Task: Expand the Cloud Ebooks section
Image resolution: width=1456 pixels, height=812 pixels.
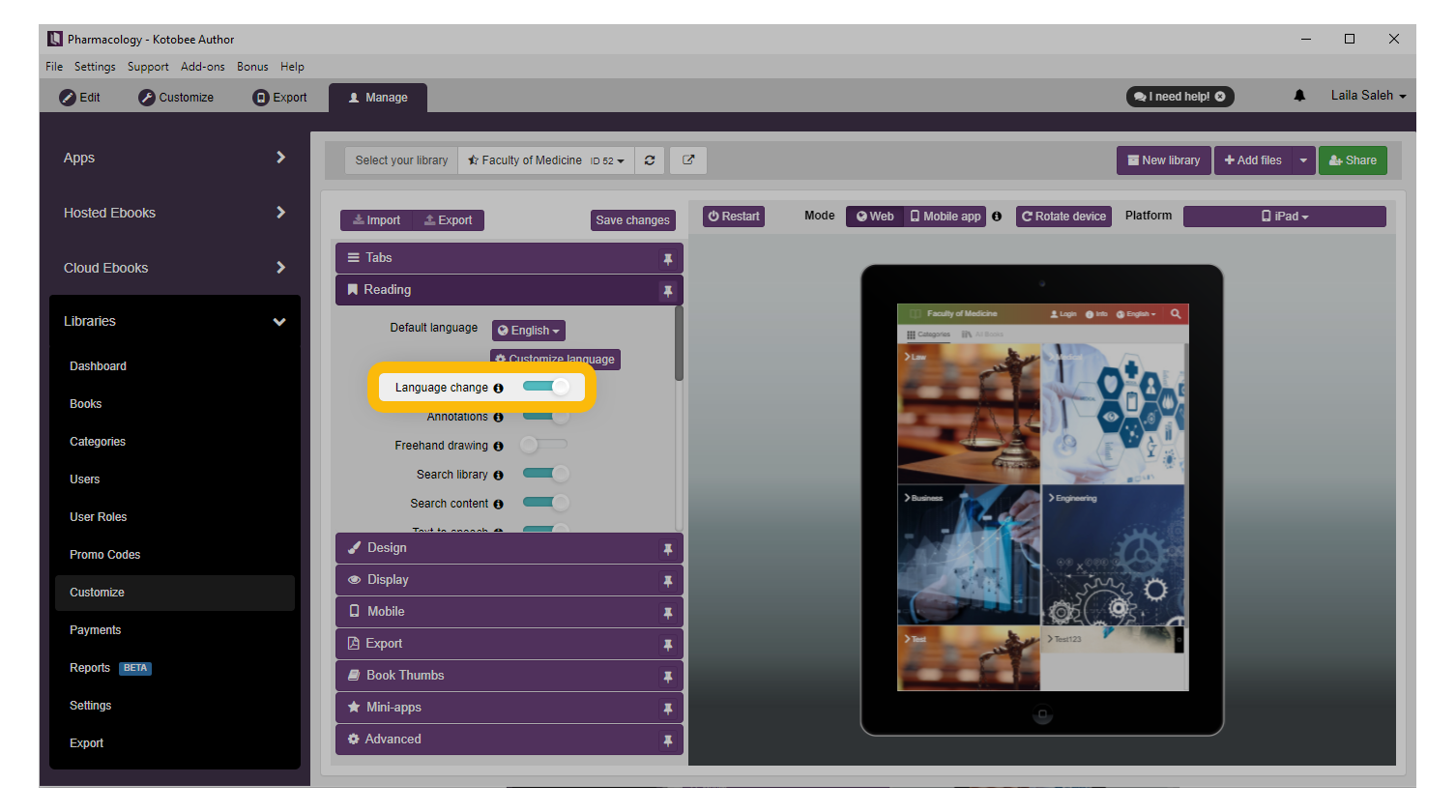Action: coord(175,268)
